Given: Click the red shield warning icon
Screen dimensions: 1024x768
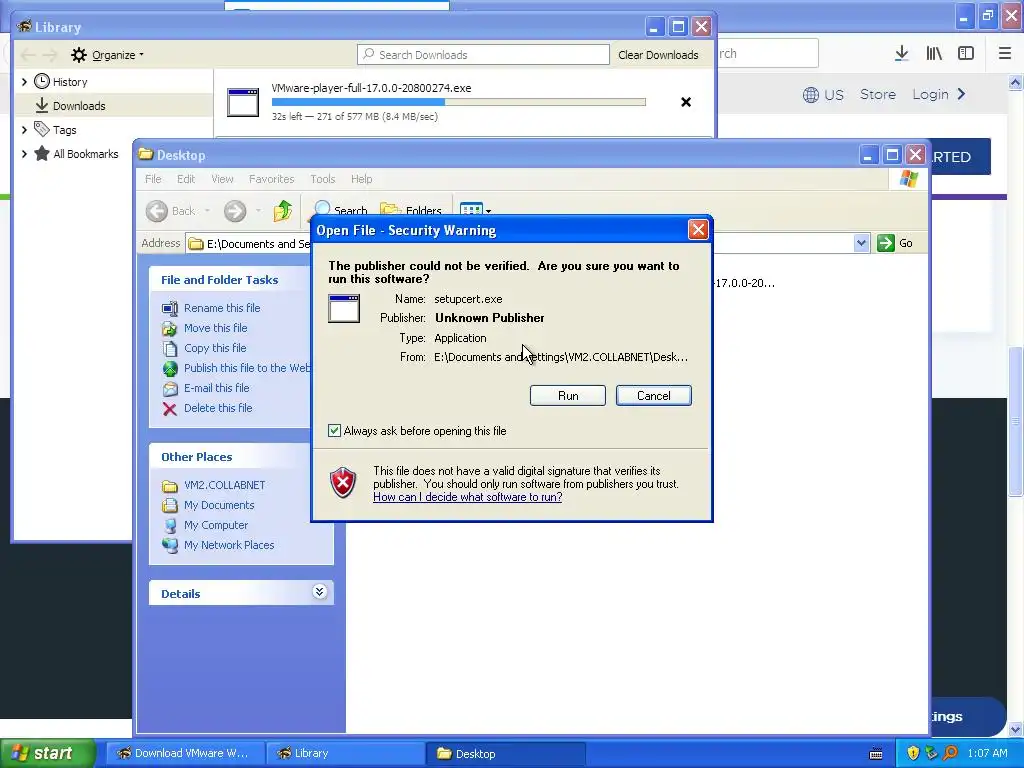Looking at the screenshot, I should [x=343, y=483].
